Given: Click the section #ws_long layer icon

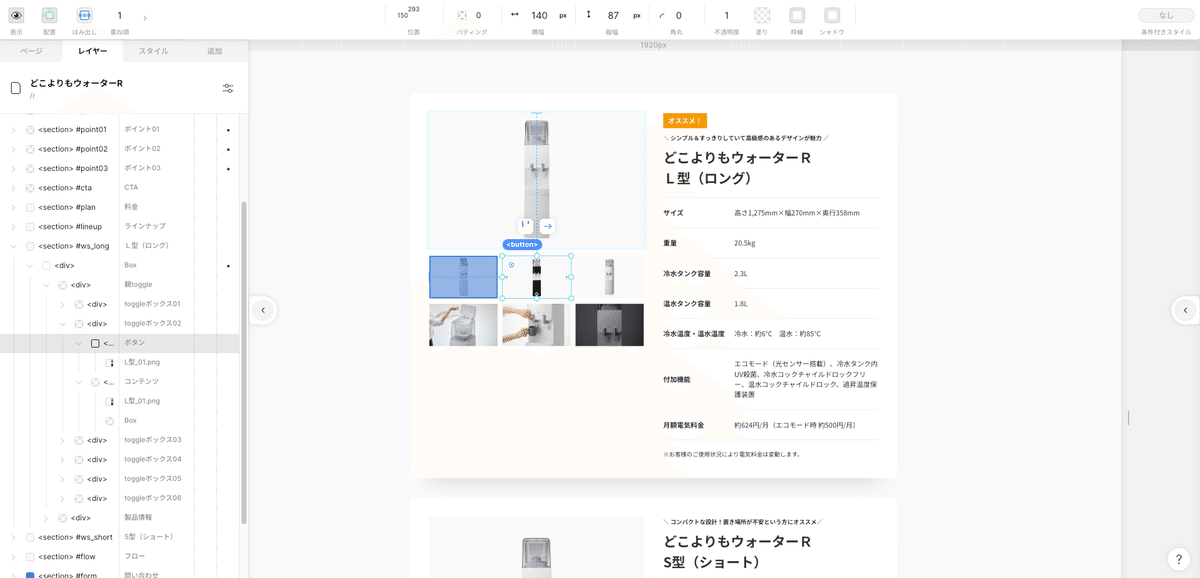Looking at the screenshot, I should [x=30, y=246].
